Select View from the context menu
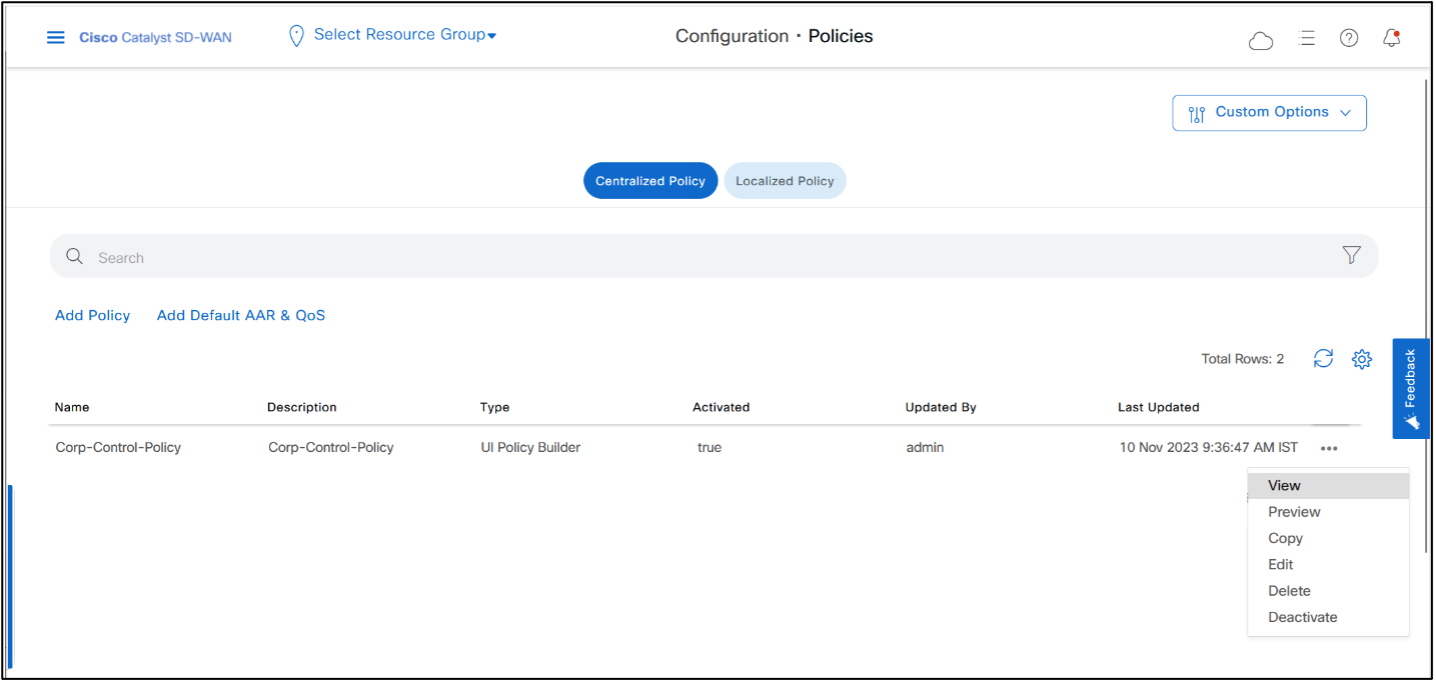The height and width of the screenshot is (684, 1436). tap(1284, 485)
